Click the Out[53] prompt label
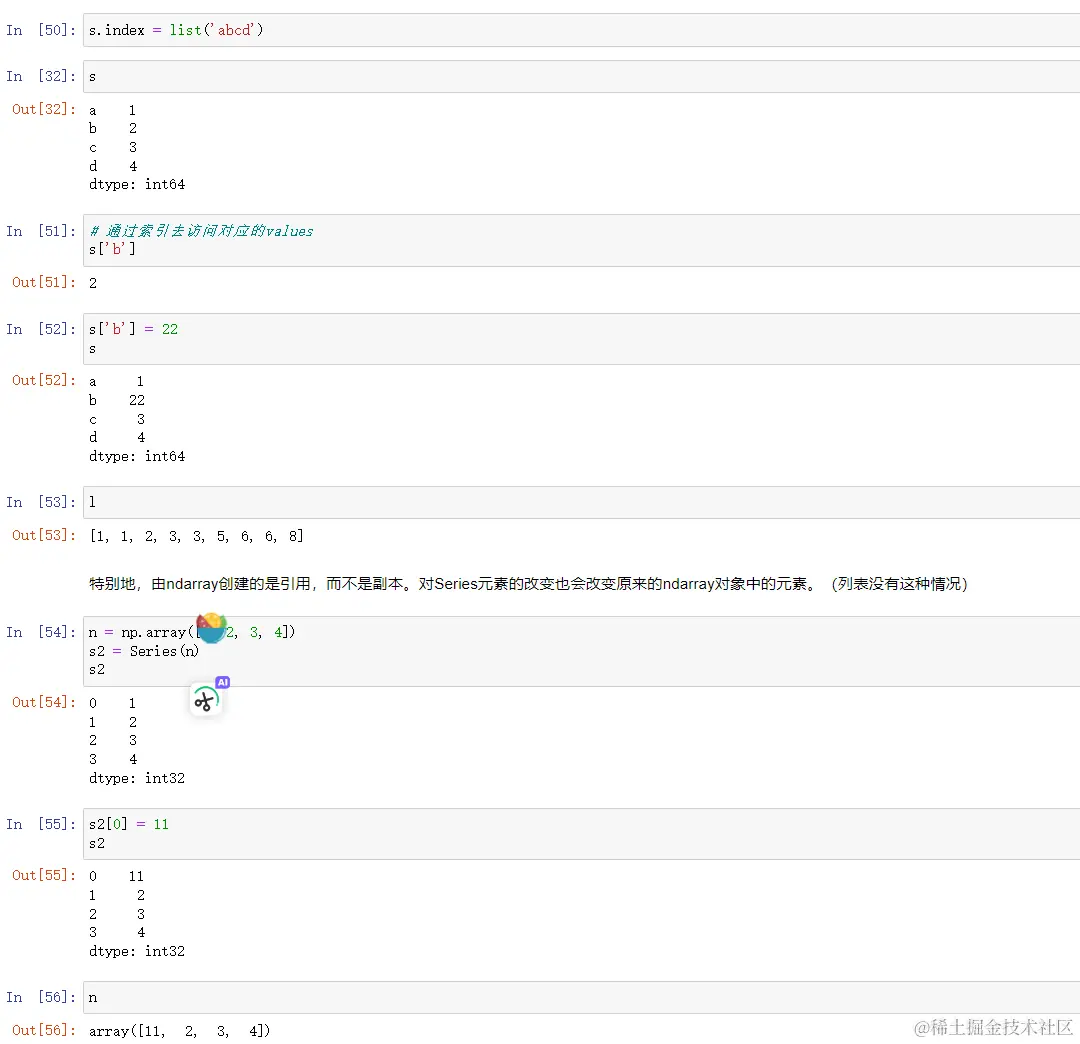 44,535
